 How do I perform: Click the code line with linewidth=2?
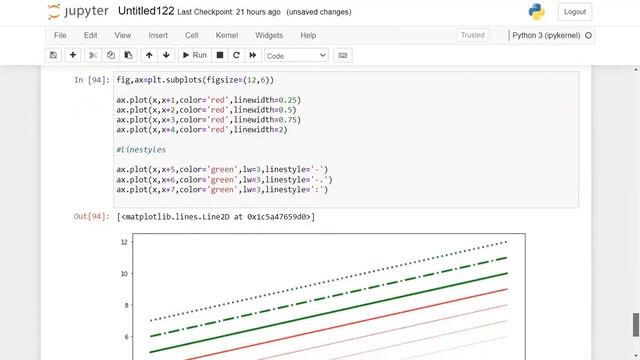pos(202,130)
